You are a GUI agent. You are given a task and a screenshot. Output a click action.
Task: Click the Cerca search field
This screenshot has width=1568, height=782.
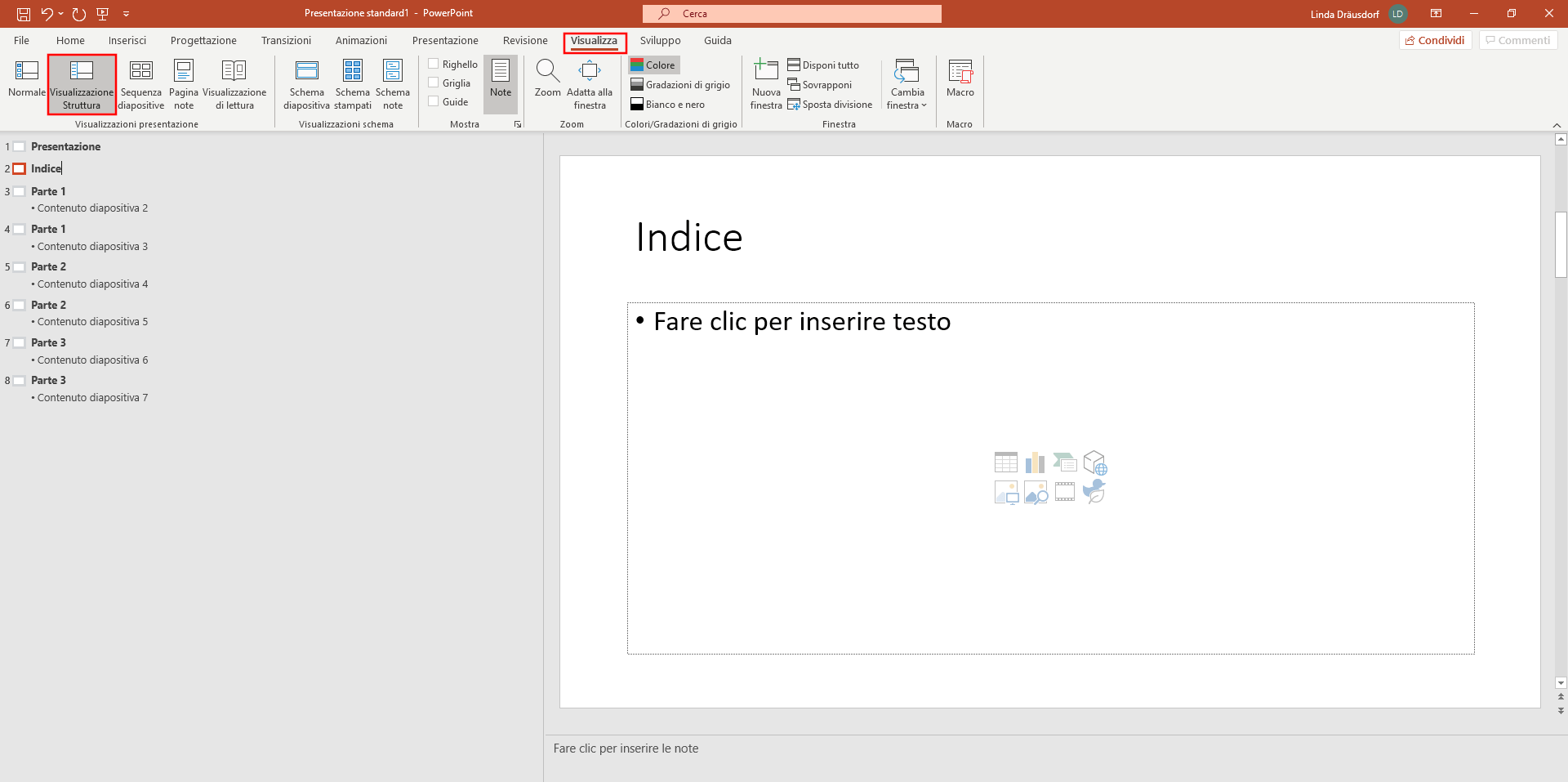click(x=791, y=14)
